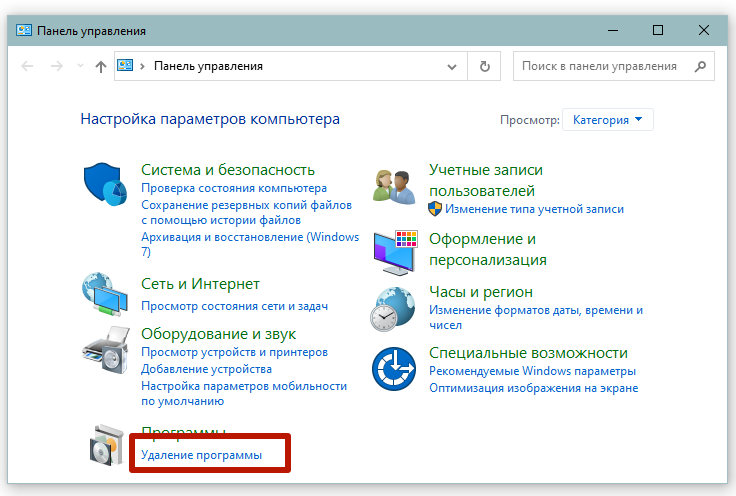
Task: Click Удаление программы link
Action: tap(201, 455)
